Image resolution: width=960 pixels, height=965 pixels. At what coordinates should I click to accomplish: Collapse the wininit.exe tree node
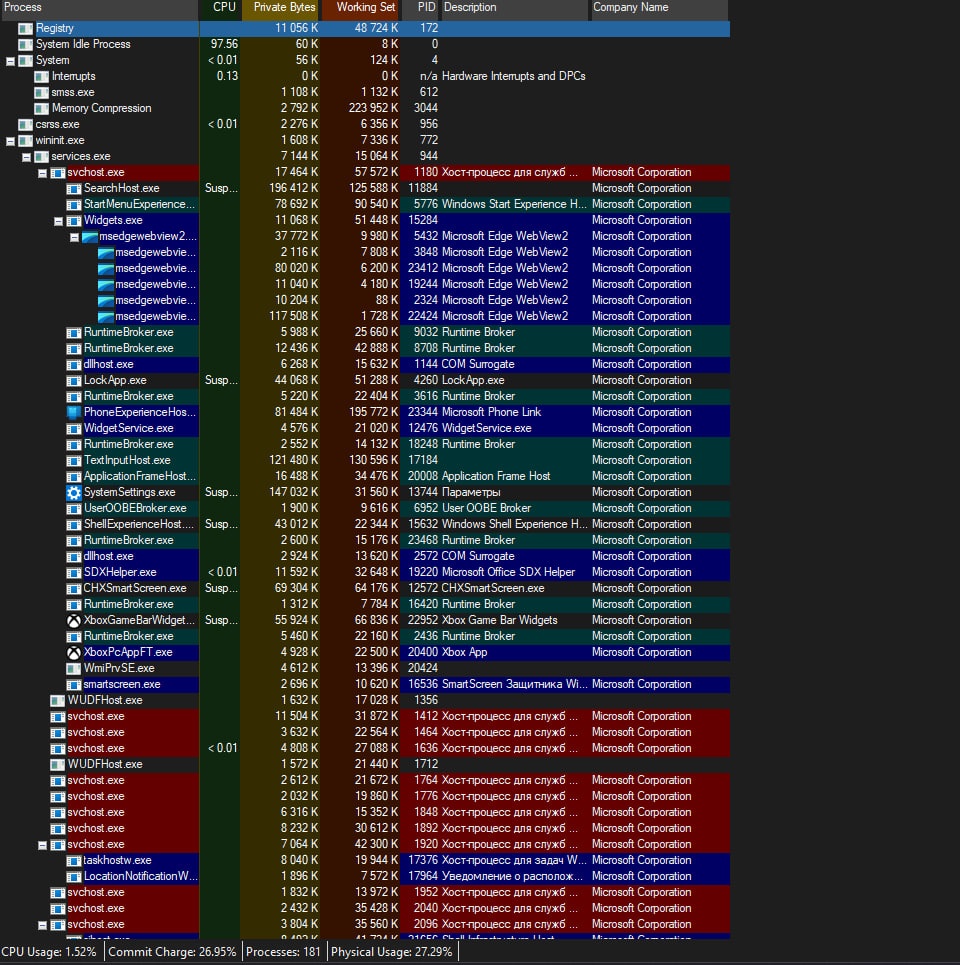click(x=10, y=141)
